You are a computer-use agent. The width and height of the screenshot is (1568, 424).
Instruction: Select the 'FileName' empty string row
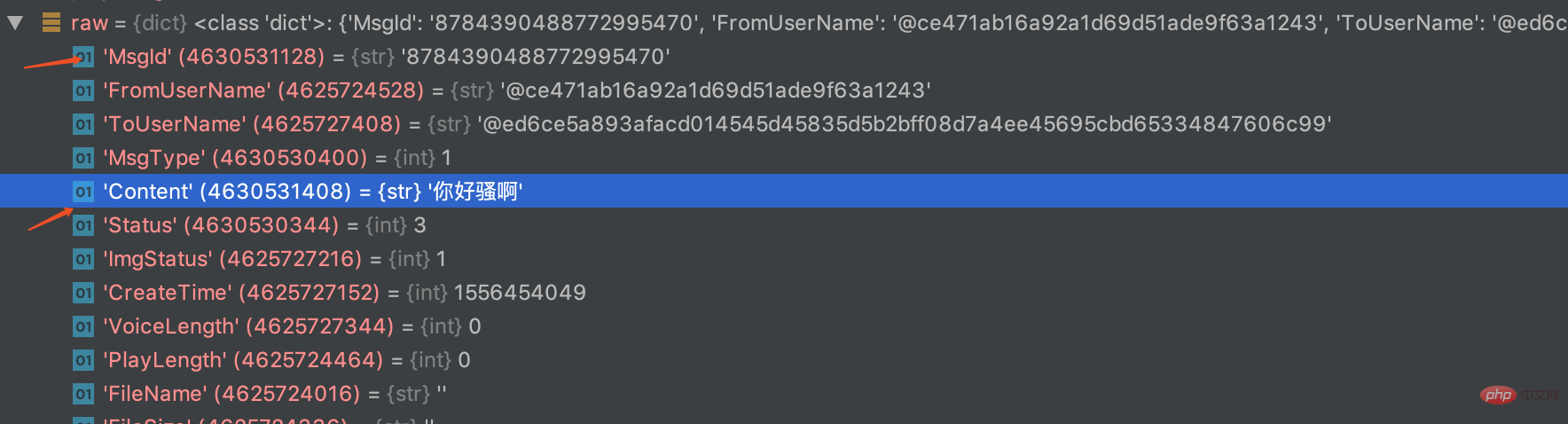tap(784, 394)
